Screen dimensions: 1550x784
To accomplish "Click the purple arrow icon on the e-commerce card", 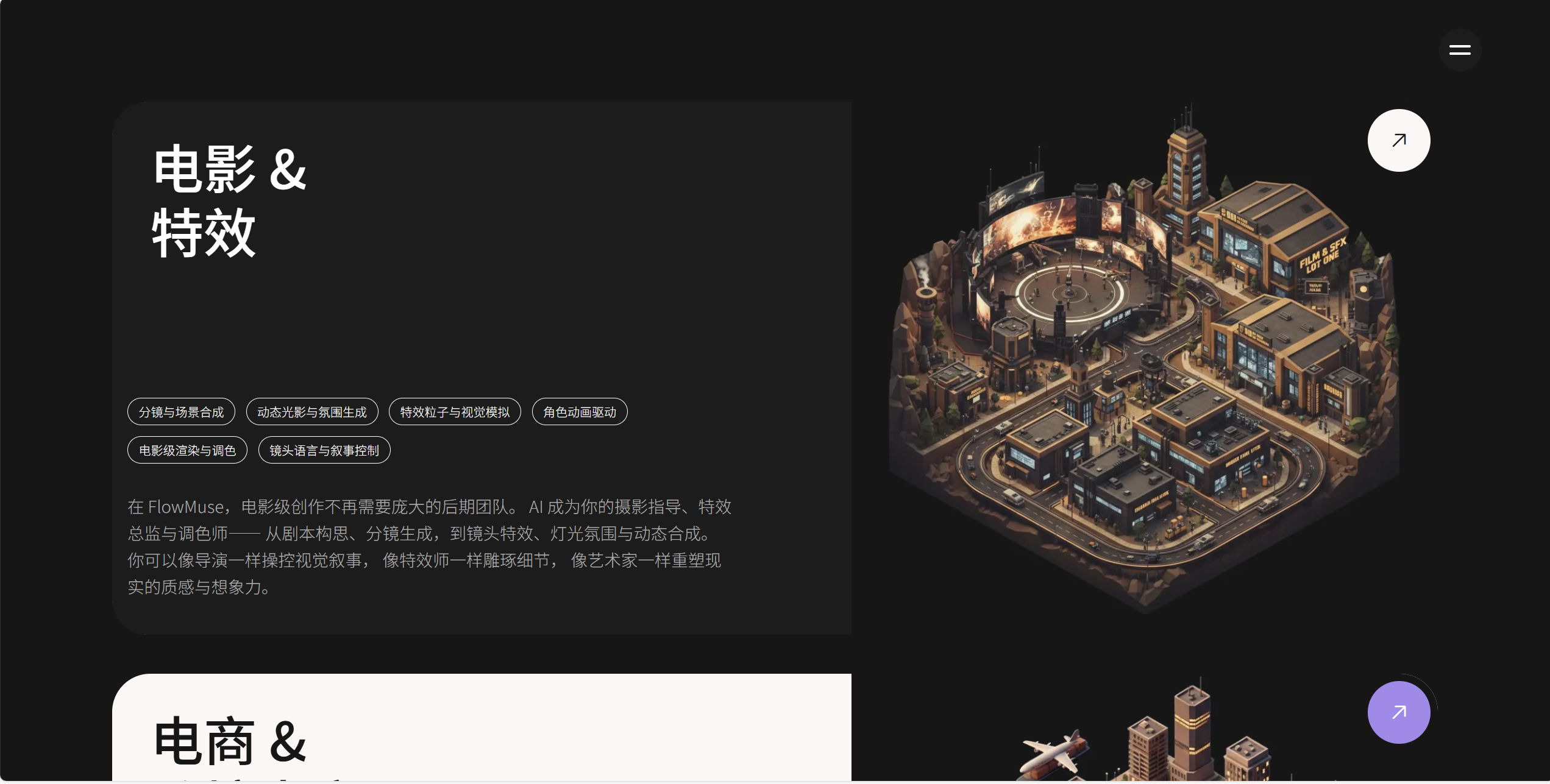I will 1399,712.
